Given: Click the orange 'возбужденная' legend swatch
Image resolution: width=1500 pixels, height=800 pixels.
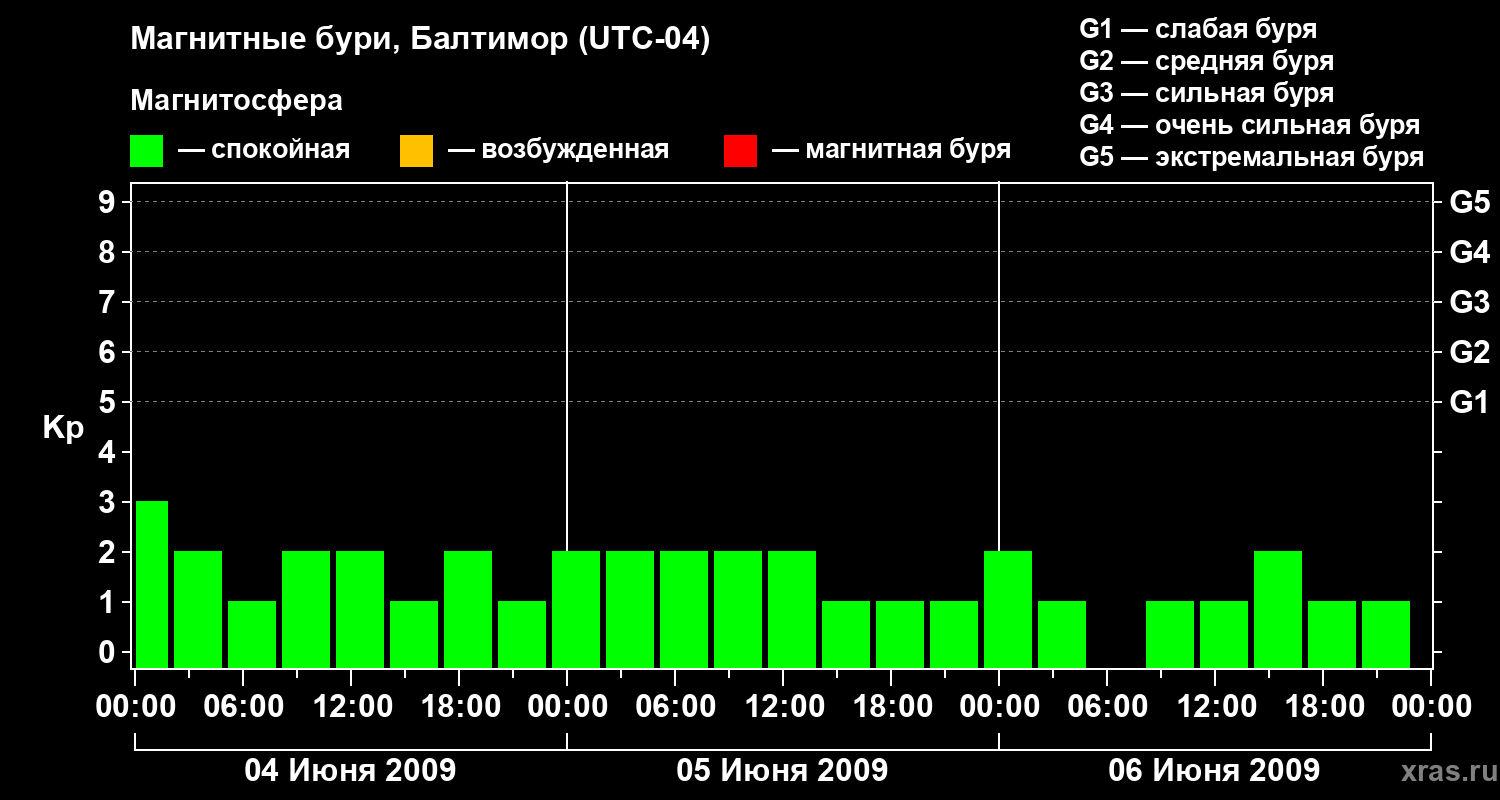Looking at the screenshot, I should [x=416, y=151].
